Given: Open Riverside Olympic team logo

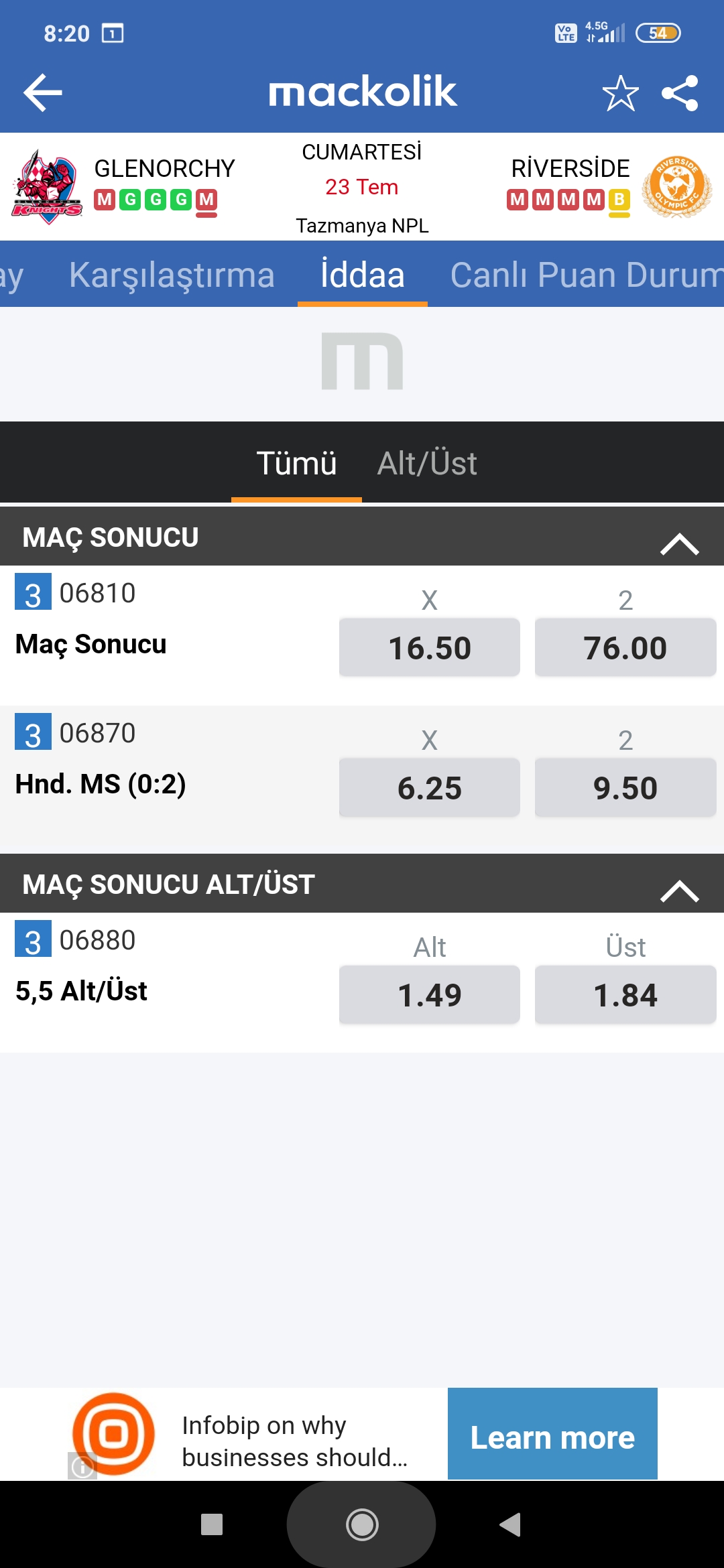Looking at the screenshot, I should [x=677, y=187].
